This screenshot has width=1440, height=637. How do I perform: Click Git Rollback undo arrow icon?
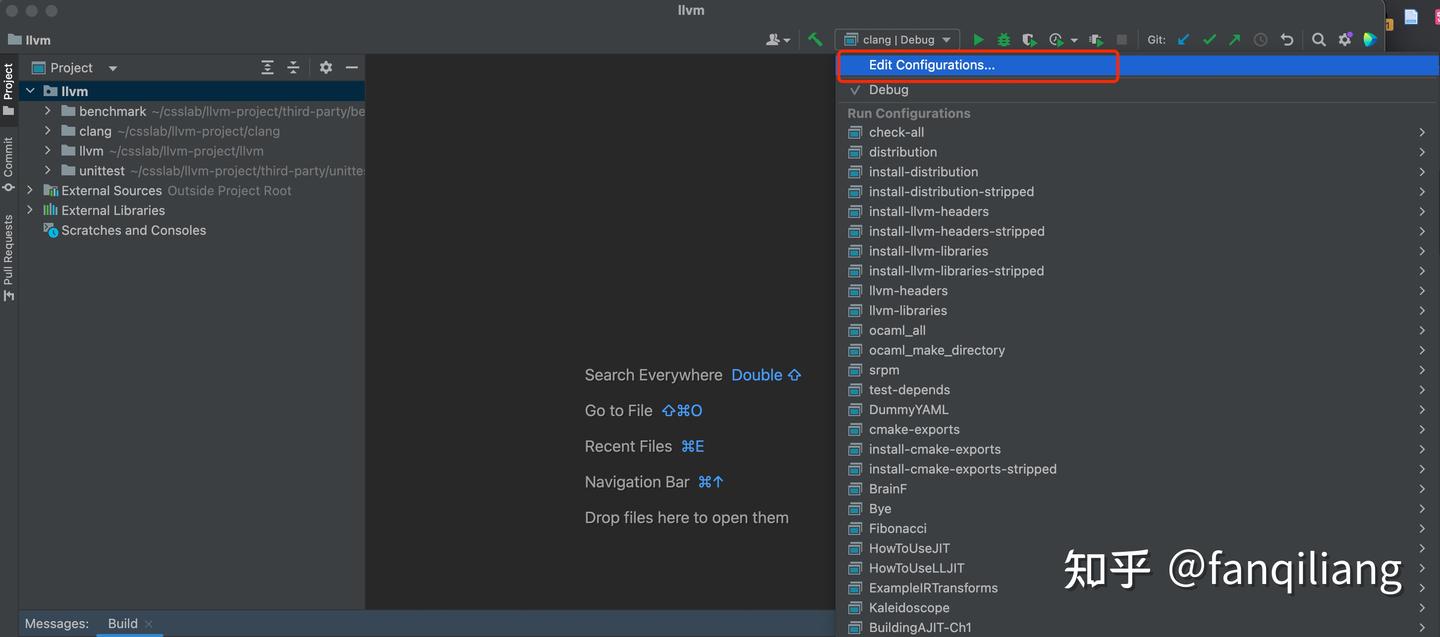tap(1287, 40)
